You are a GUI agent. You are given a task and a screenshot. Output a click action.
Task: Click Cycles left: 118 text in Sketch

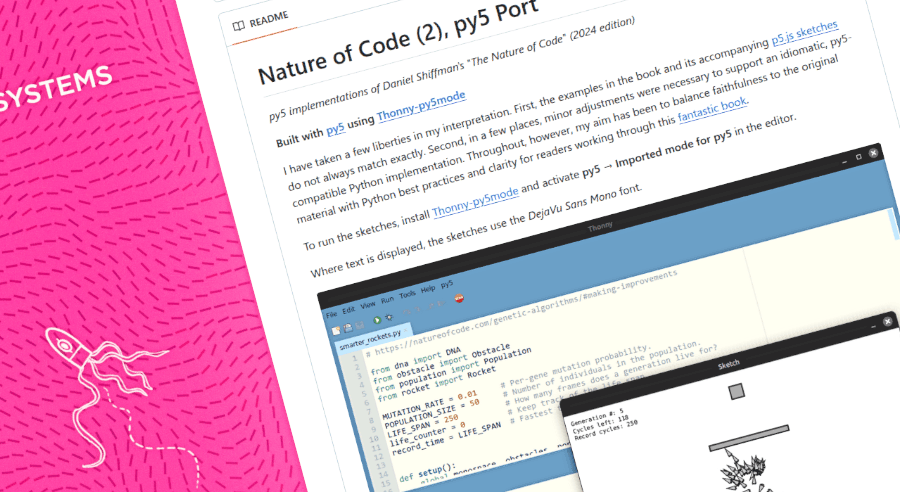[600, 424]
